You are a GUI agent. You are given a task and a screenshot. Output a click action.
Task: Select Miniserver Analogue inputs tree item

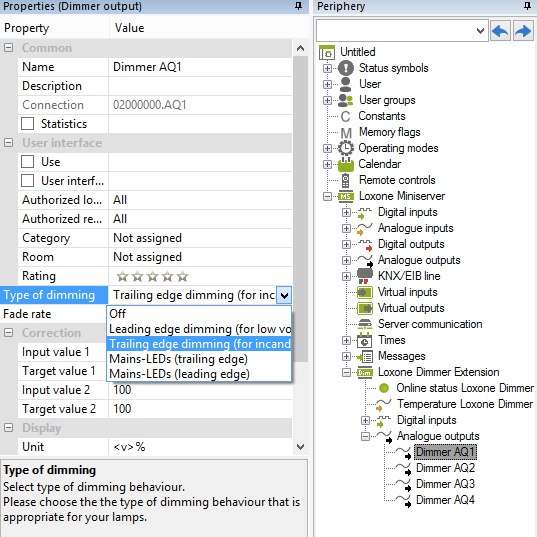coord(415,228)
